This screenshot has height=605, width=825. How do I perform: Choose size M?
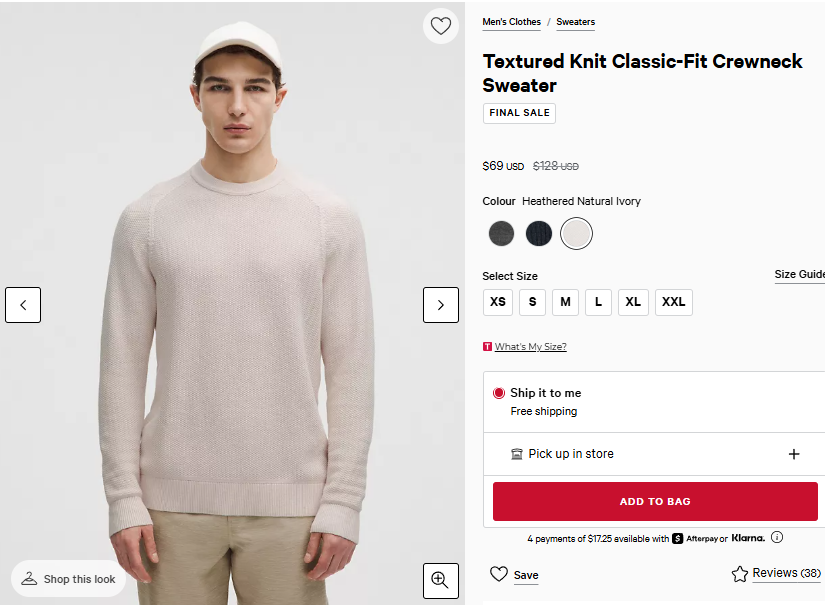[x=565, y=302]
